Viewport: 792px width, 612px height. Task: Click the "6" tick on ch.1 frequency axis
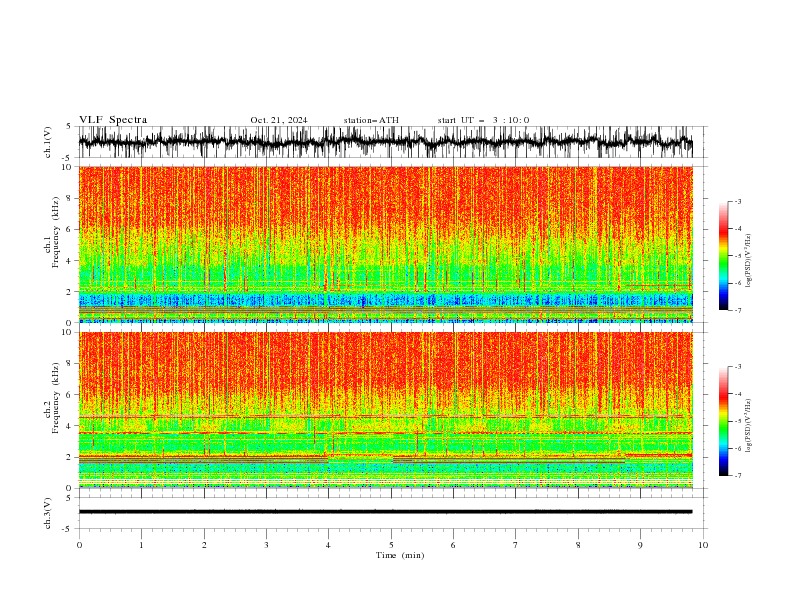(x=69, y=229)
